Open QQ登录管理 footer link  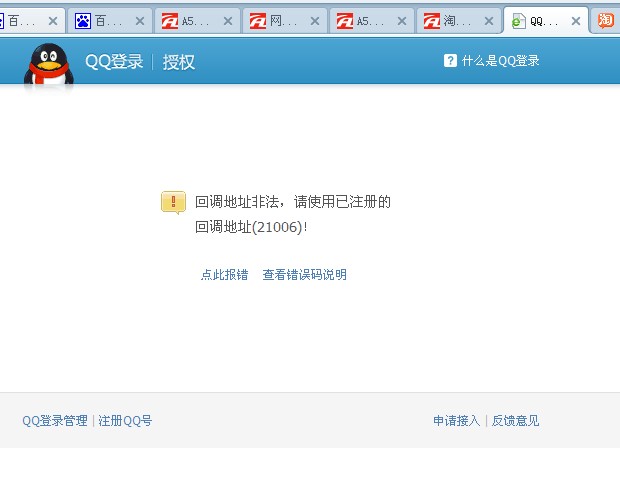[x=55, y=420]
